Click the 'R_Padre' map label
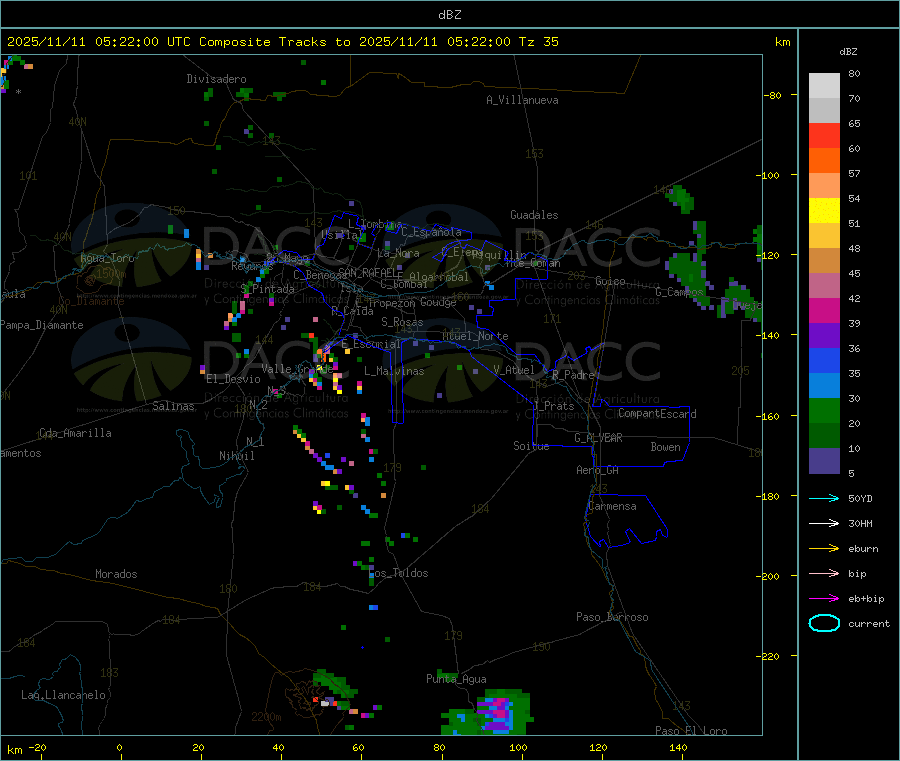The height and width of the screenshot is (761, 900). pyautogui.click(x=573, y=375)
